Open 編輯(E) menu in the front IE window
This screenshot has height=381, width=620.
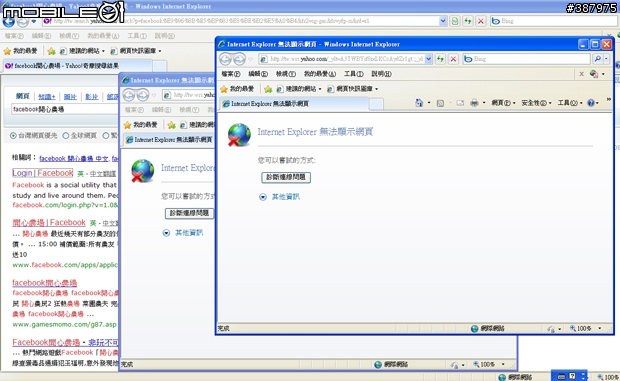click(258, 74)
